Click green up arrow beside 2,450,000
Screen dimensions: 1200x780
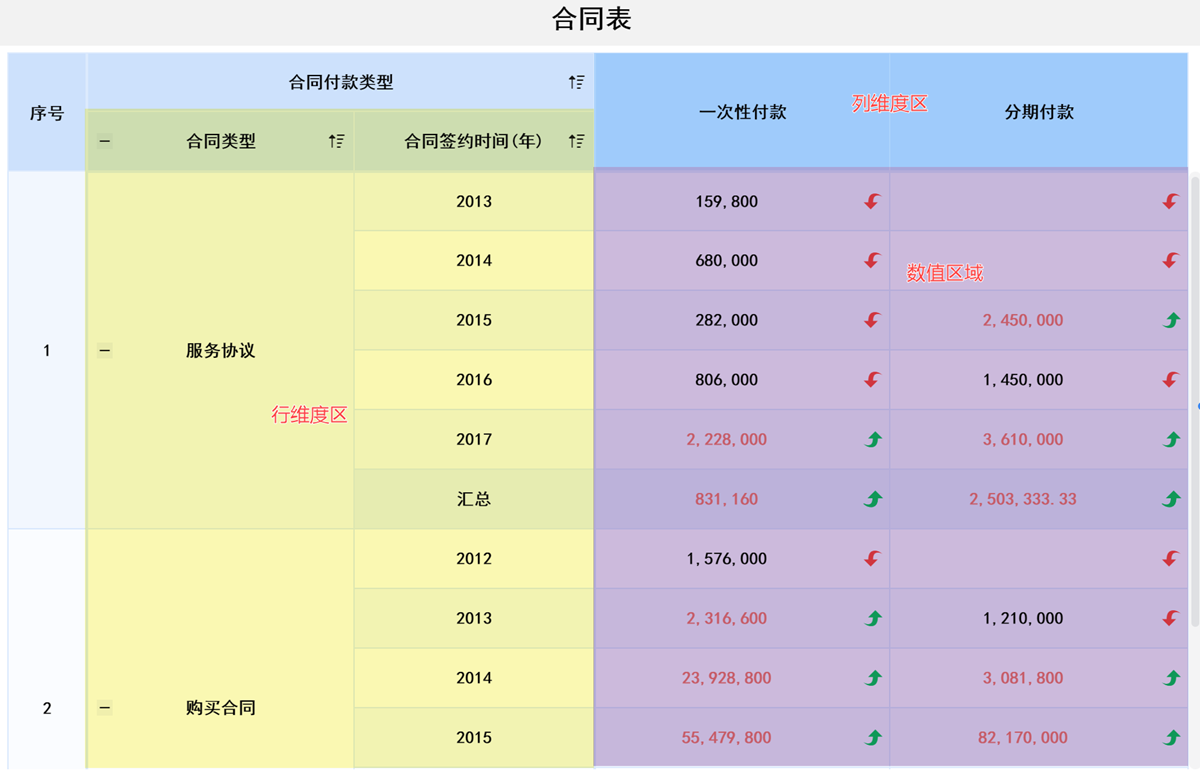click(x=1171, y=320)
